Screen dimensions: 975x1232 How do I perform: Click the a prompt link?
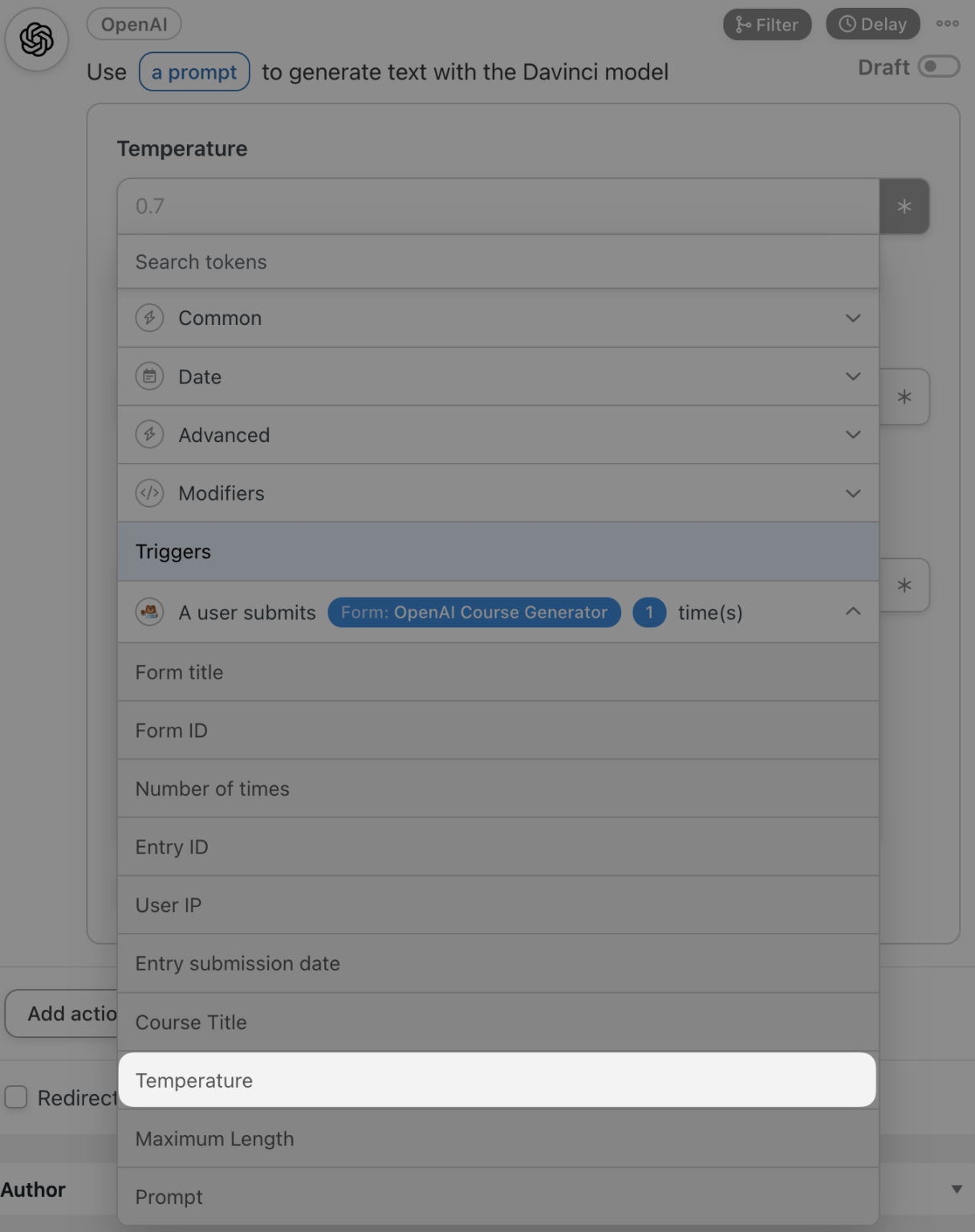click(193, 71)
